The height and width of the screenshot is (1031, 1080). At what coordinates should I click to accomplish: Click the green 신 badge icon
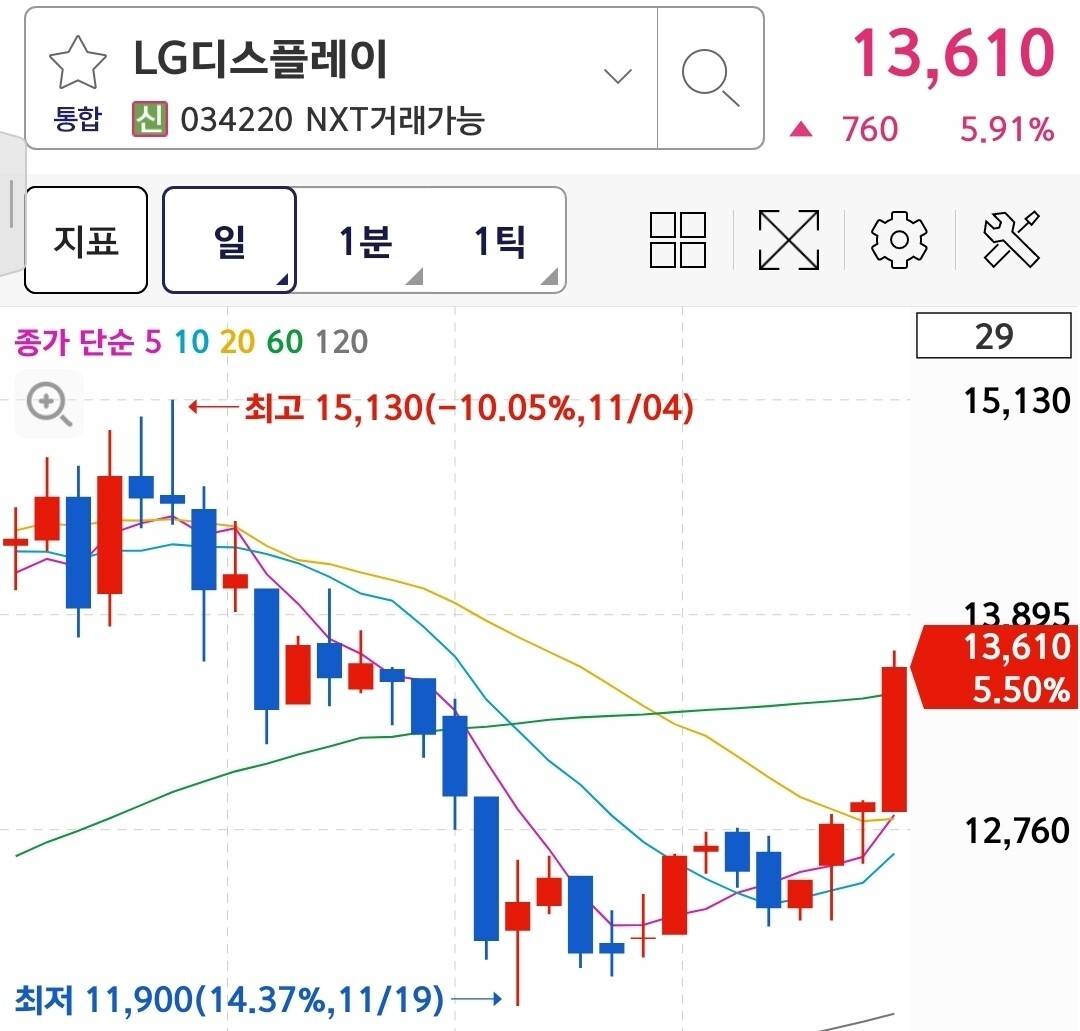click(149, 119)
